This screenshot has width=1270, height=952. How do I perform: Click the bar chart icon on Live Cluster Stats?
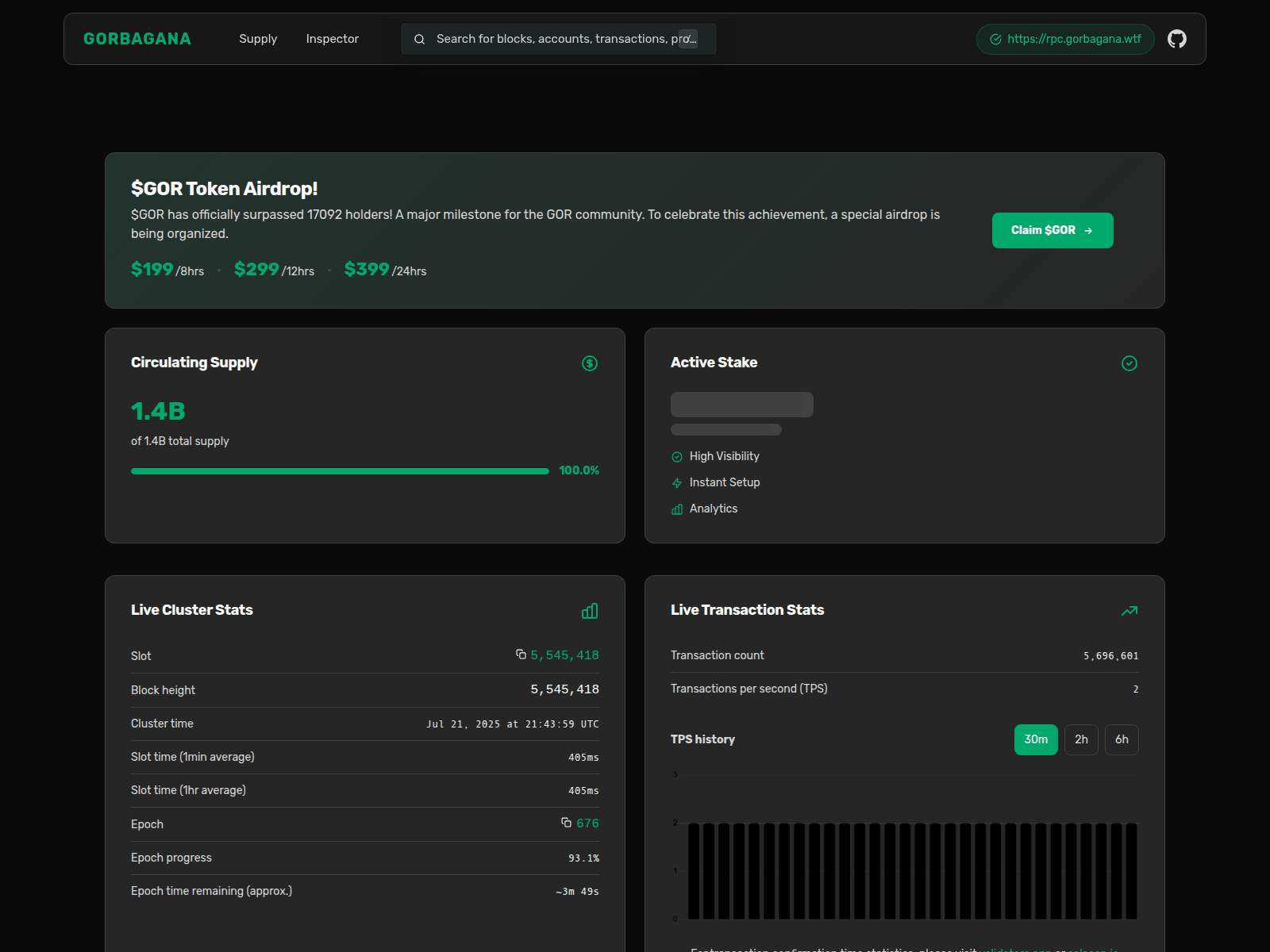[x=589, y=611]
